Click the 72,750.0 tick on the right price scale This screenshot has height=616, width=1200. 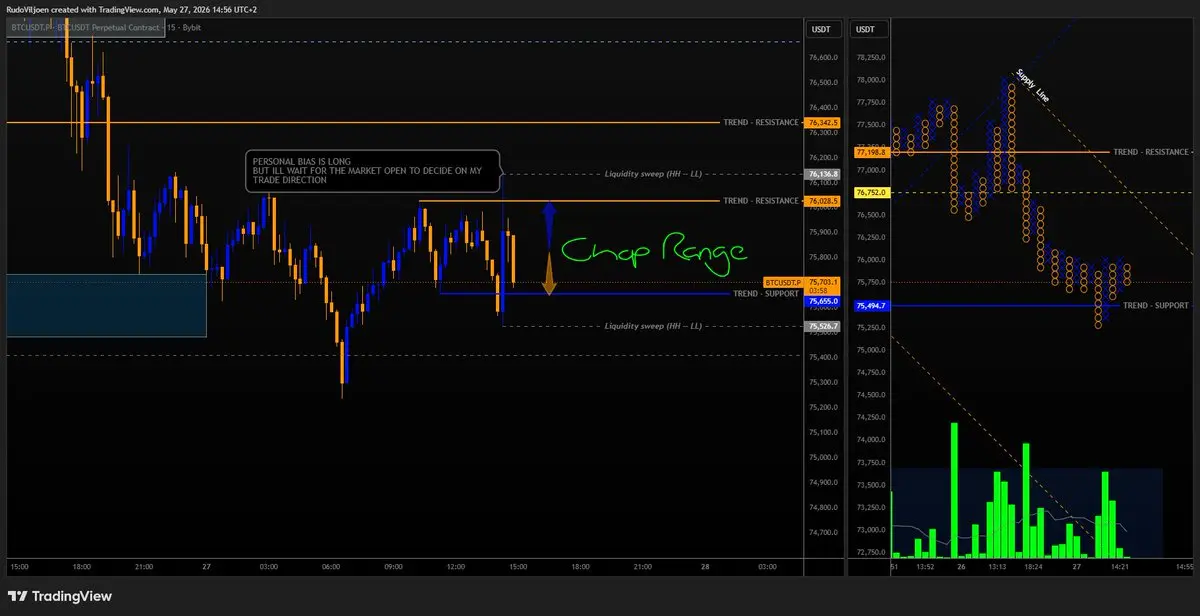(869, 552)
